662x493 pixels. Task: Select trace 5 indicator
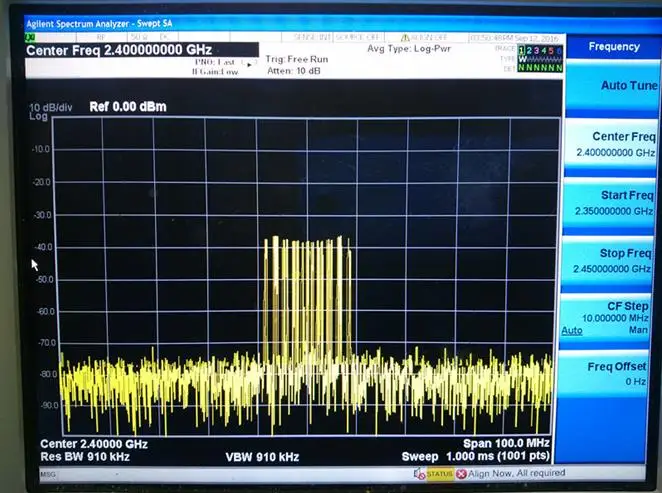pos(552,51)
